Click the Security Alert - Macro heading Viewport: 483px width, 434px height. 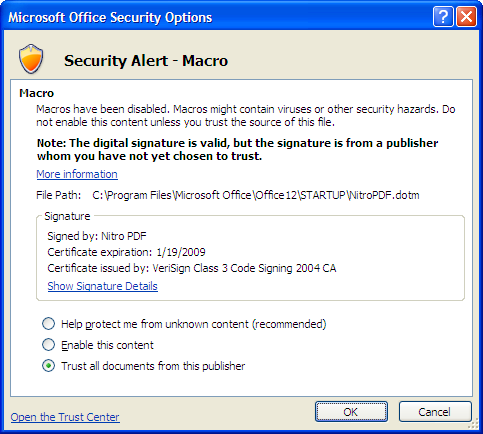(x=146, y=61)
